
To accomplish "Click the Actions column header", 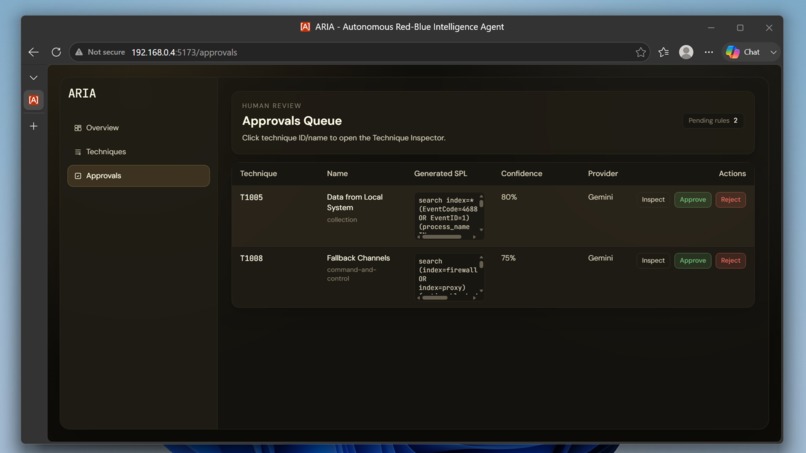I will [x=732, y=174].
